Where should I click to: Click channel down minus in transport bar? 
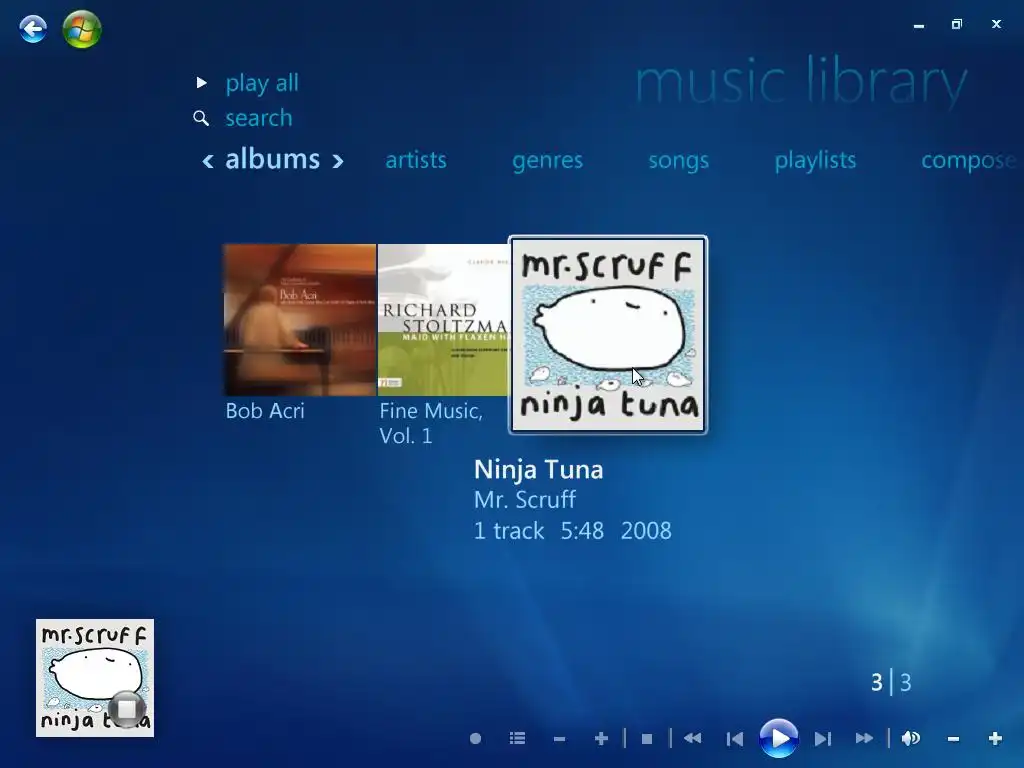[x=559, y=739]
